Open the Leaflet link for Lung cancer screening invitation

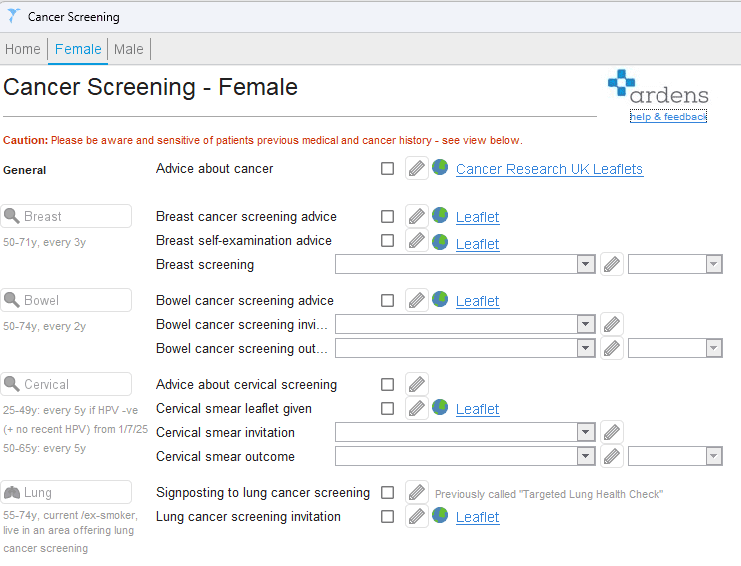point(477,517)
